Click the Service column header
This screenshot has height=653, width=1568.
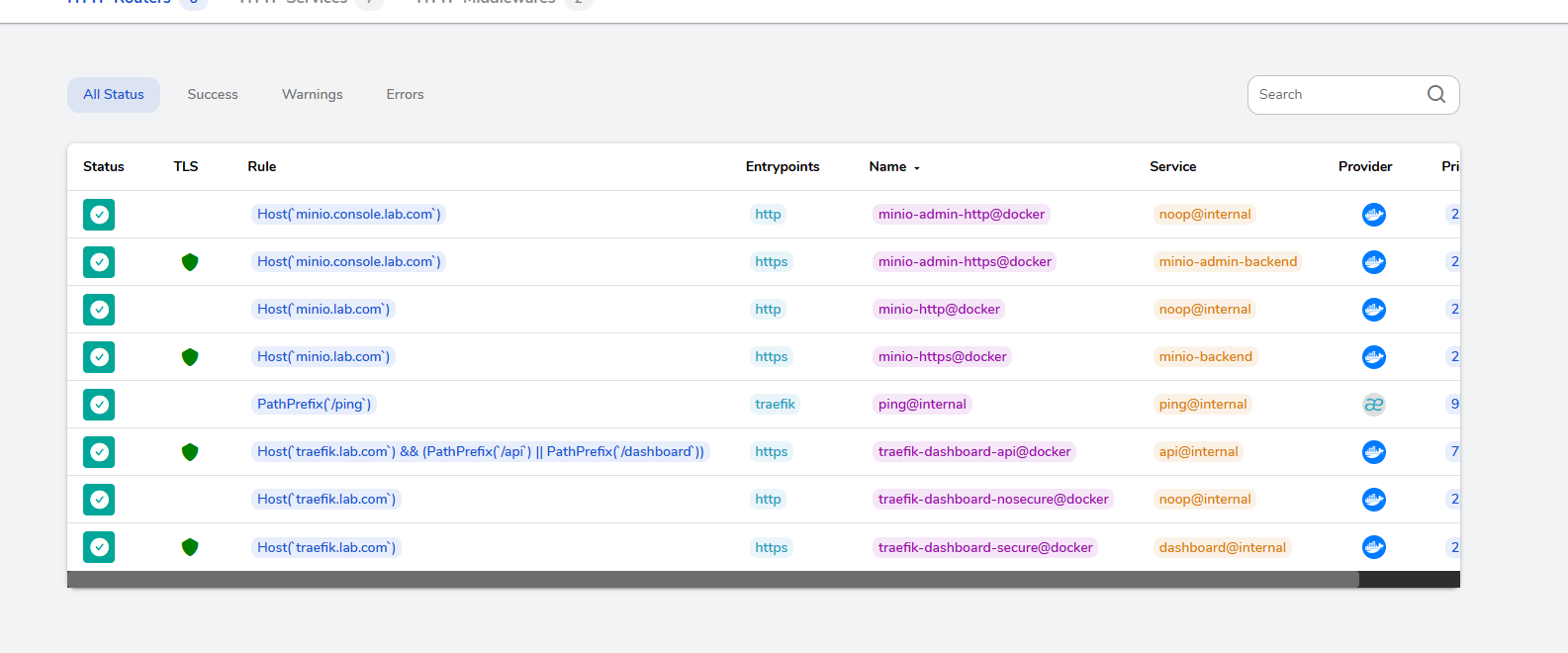click(1173, 167)
